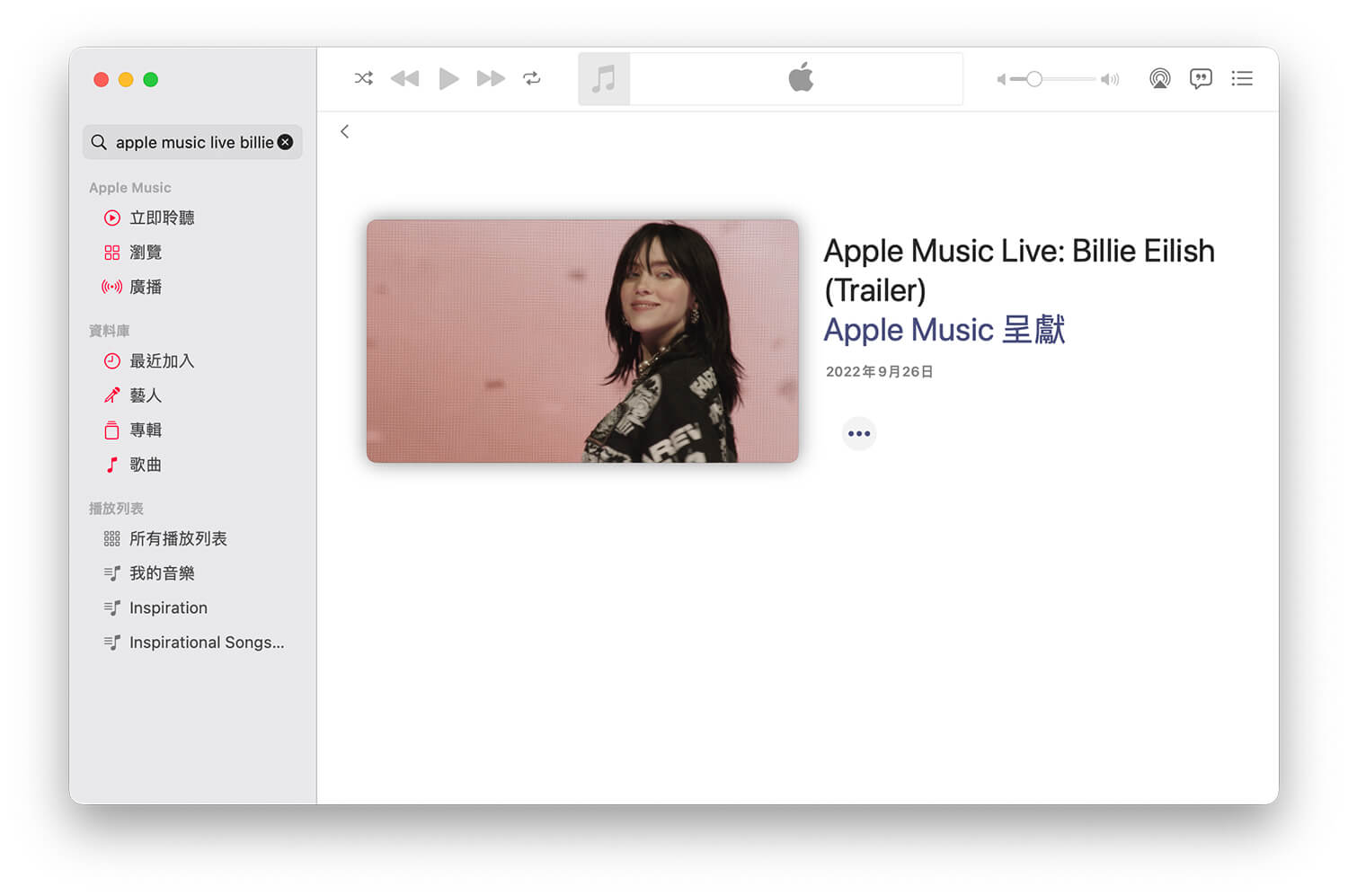Click the rewind previous track button
Viewport: 1348px width, 896px height.
pyautogui.click(x=404, y=78)
